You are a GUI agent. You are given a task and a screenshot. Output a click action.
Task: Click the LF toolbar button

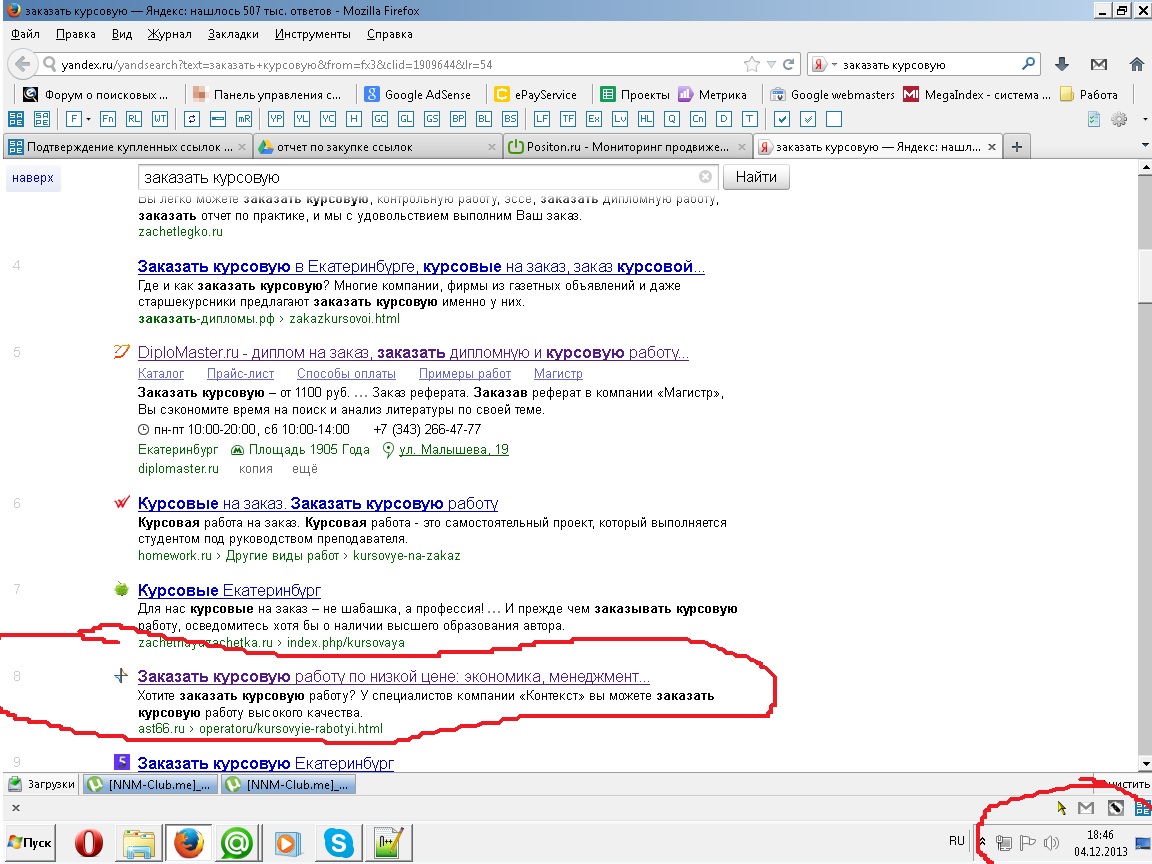[x=541, y=119]
